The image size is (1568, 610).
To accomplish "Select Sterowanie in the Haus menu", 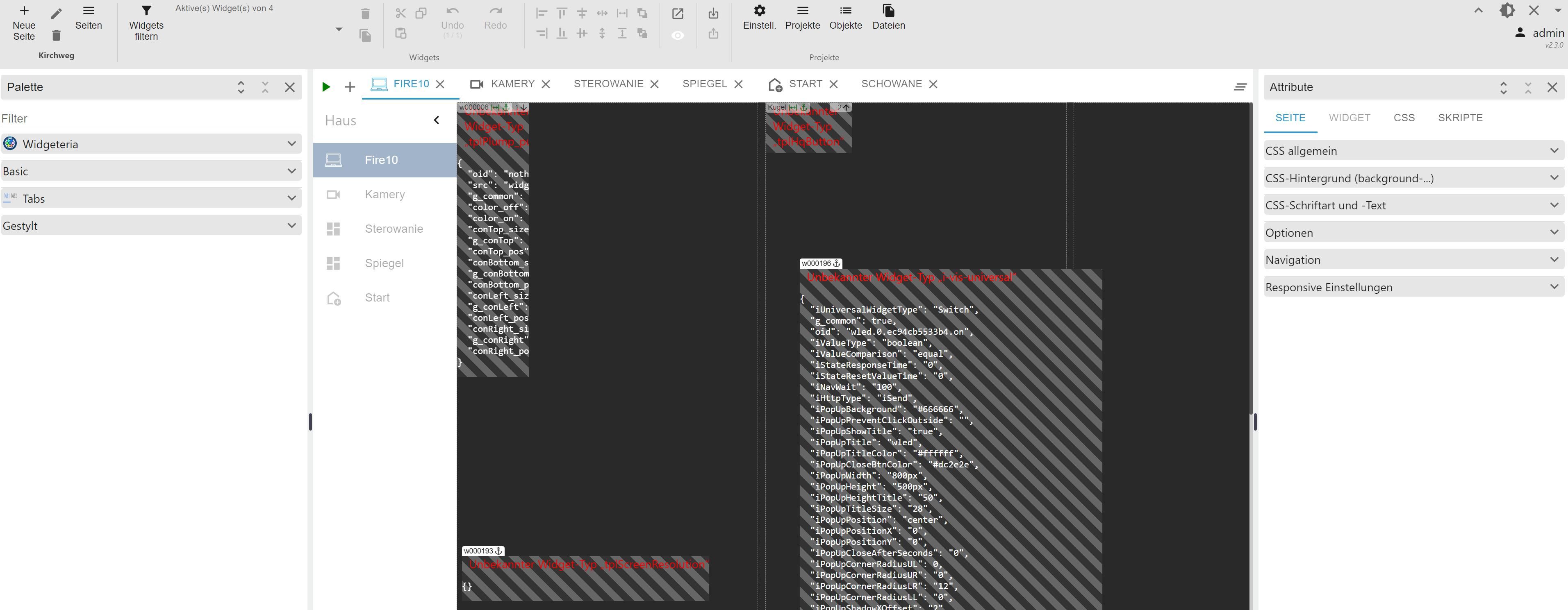I will point(393,229).
